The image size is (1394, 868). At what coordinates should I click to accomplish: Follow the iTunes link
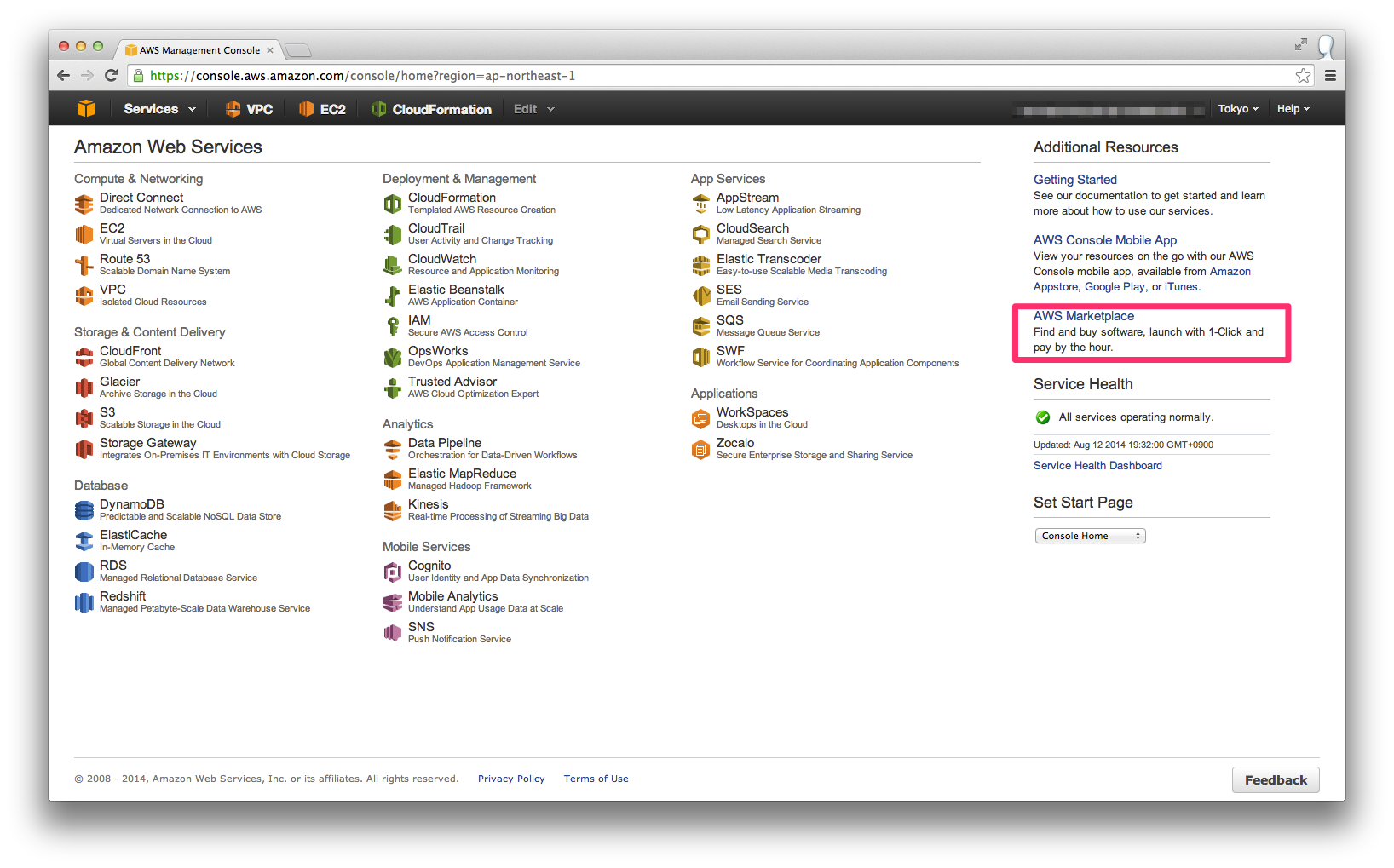click(x=1181, y=287)
